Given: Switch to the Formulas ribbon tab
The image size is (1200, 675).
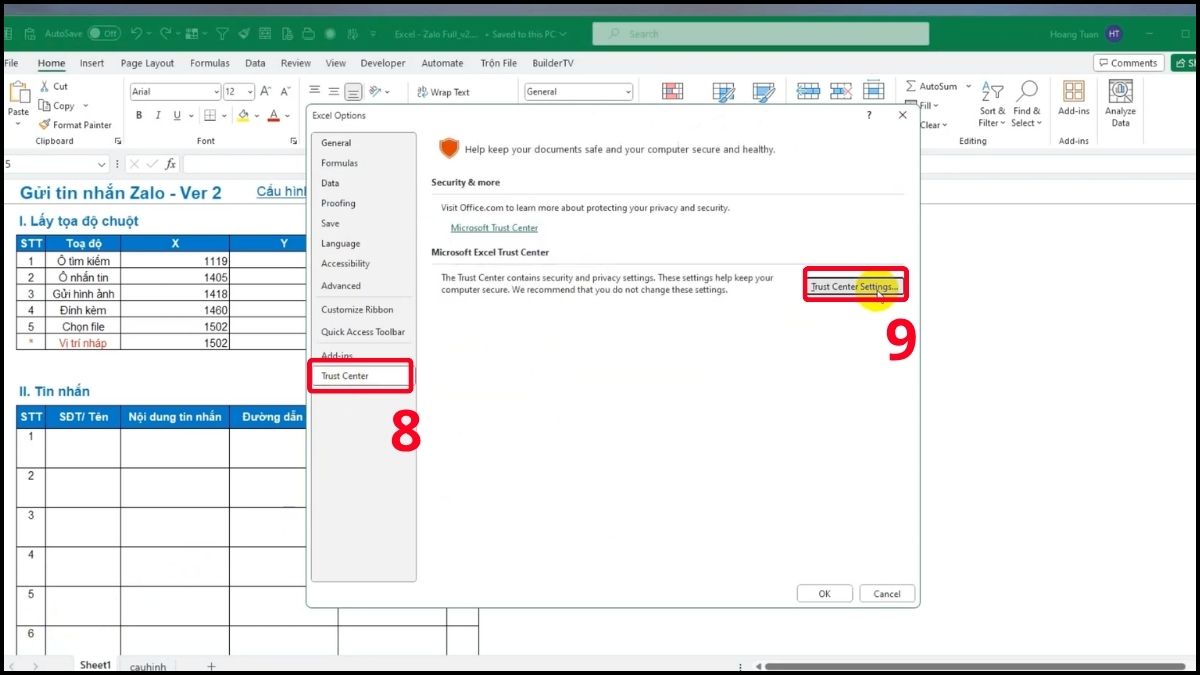Looking at the screenshot, I should (x=210, y=63).
